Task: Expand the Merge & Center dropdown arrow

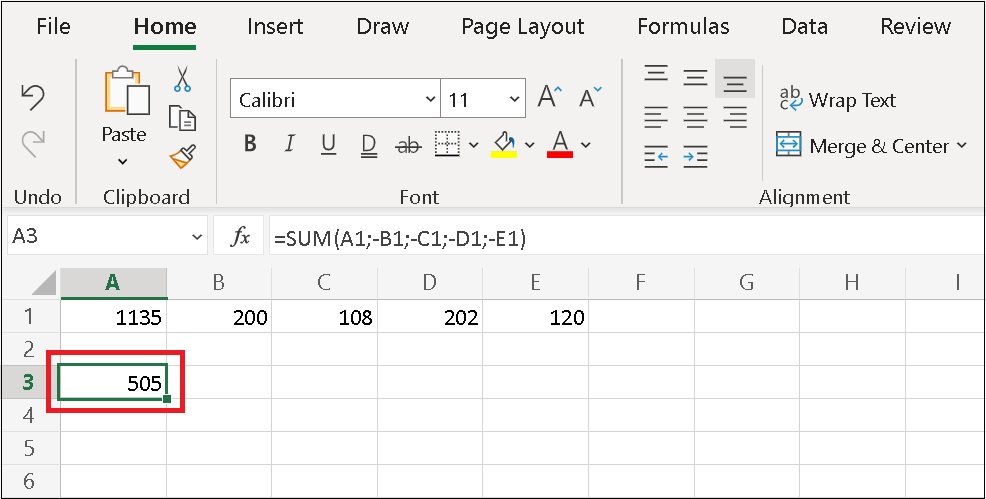Action: 962,146
